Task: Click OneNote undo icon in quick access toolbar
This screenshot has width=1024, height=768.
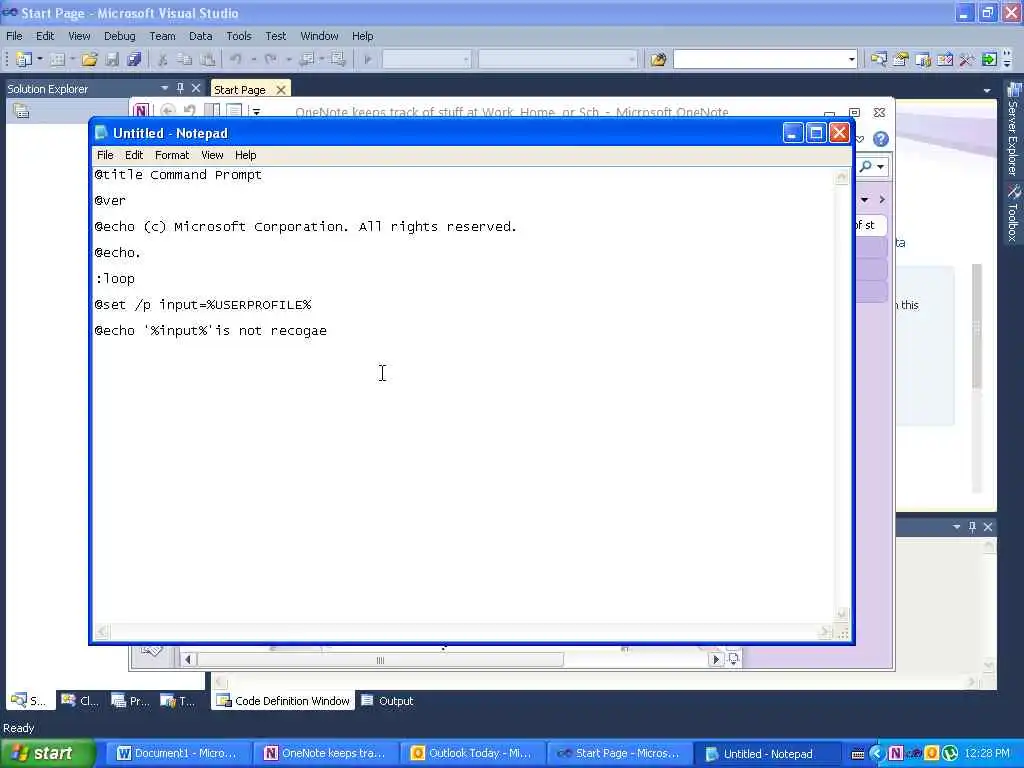Action: point(190,111)
